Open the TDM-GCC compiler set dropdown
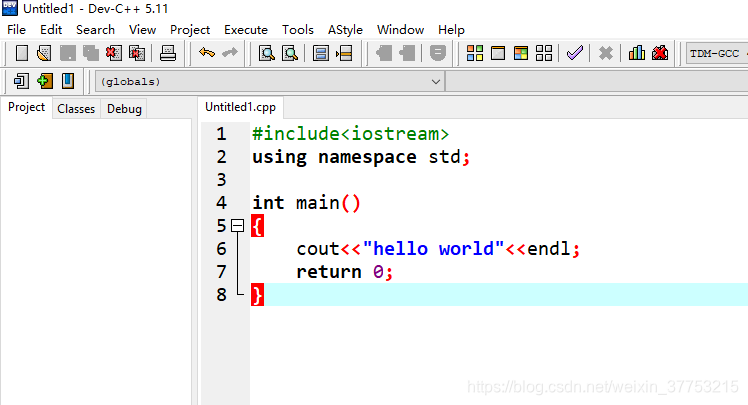The image size is (748, 405). (717, 53)
